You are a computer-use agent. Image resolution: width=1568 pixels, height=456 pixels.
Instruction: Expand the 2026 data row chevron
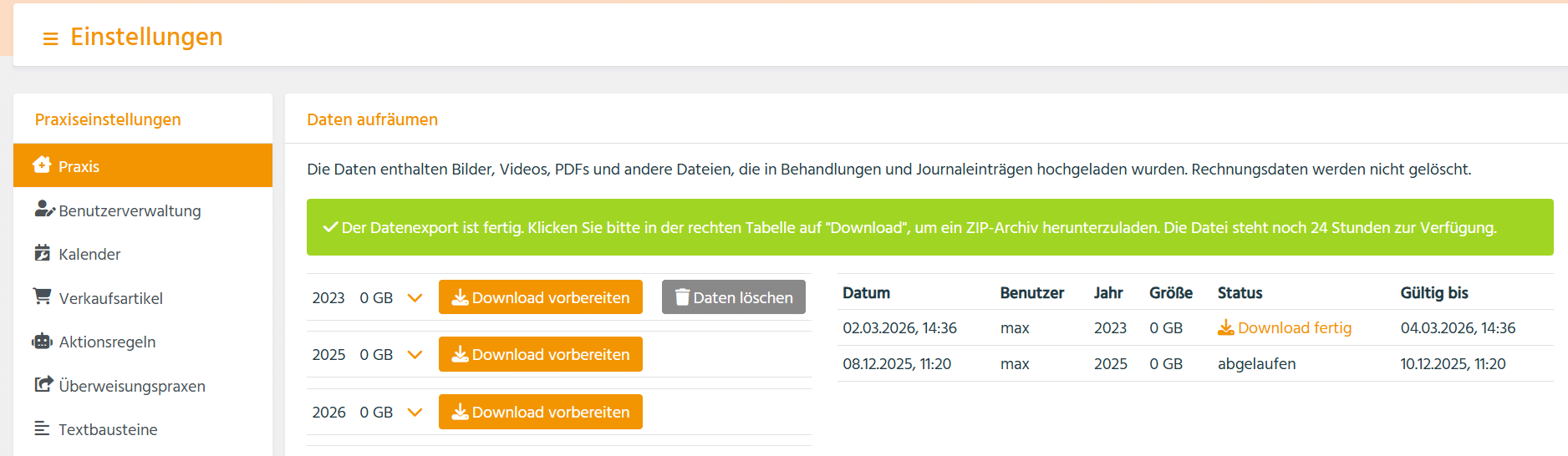pyautogui.click(x=415, y=413)
